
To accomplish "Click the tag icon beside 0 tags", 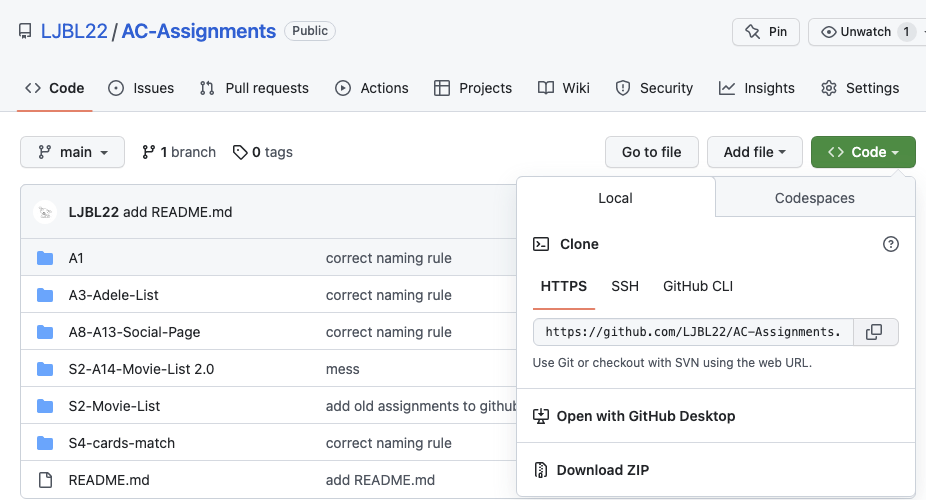I will click(x=240, y=152).
